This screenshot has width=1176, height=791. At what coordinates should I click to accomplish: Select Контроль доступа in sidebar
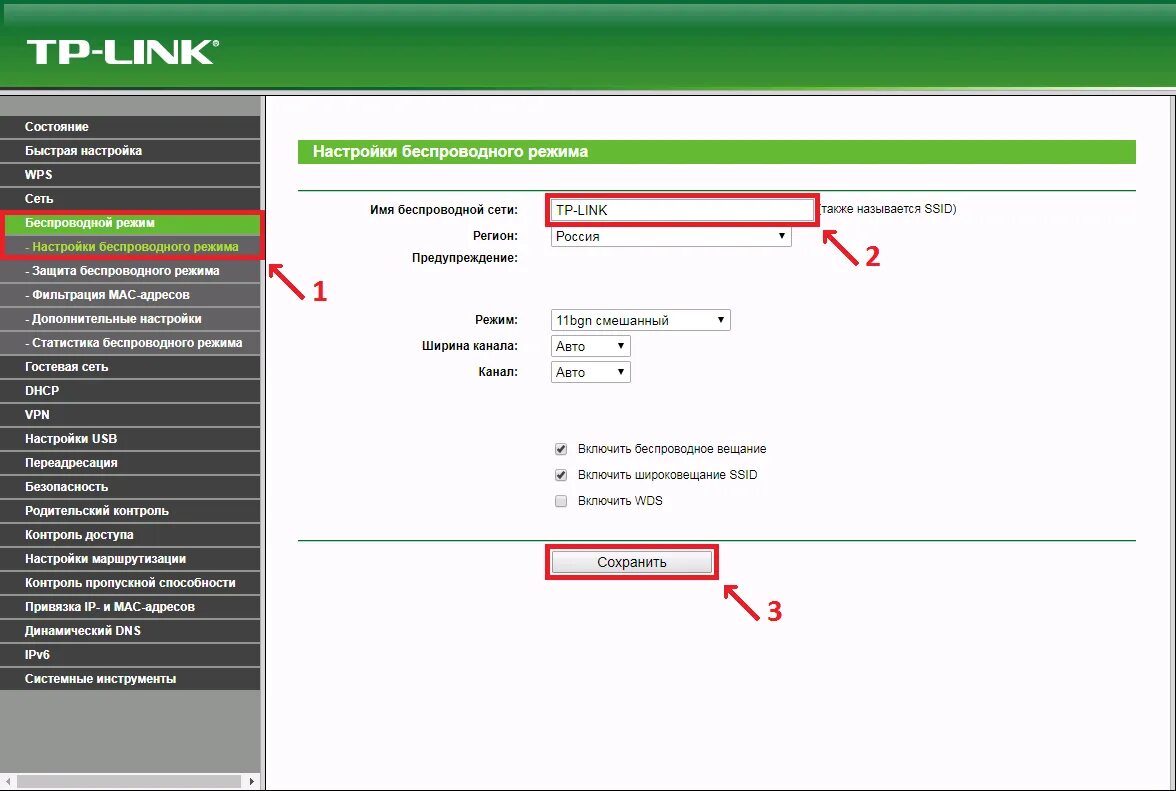tap(130, 535)
